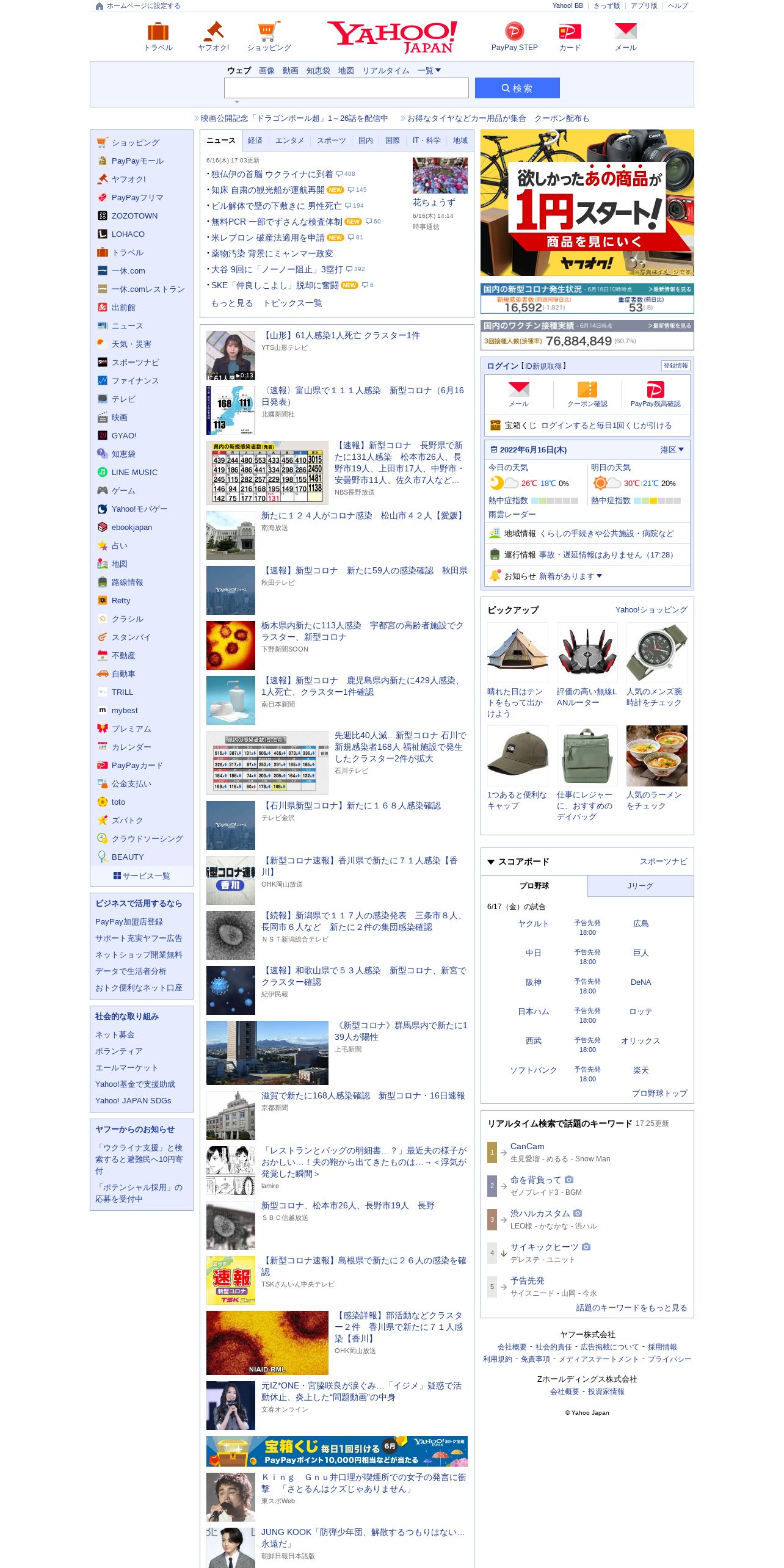This screenshot has height=1568, width=784.
Task: Expand the 新着があります notification dropdown
Action: (570, 576)
